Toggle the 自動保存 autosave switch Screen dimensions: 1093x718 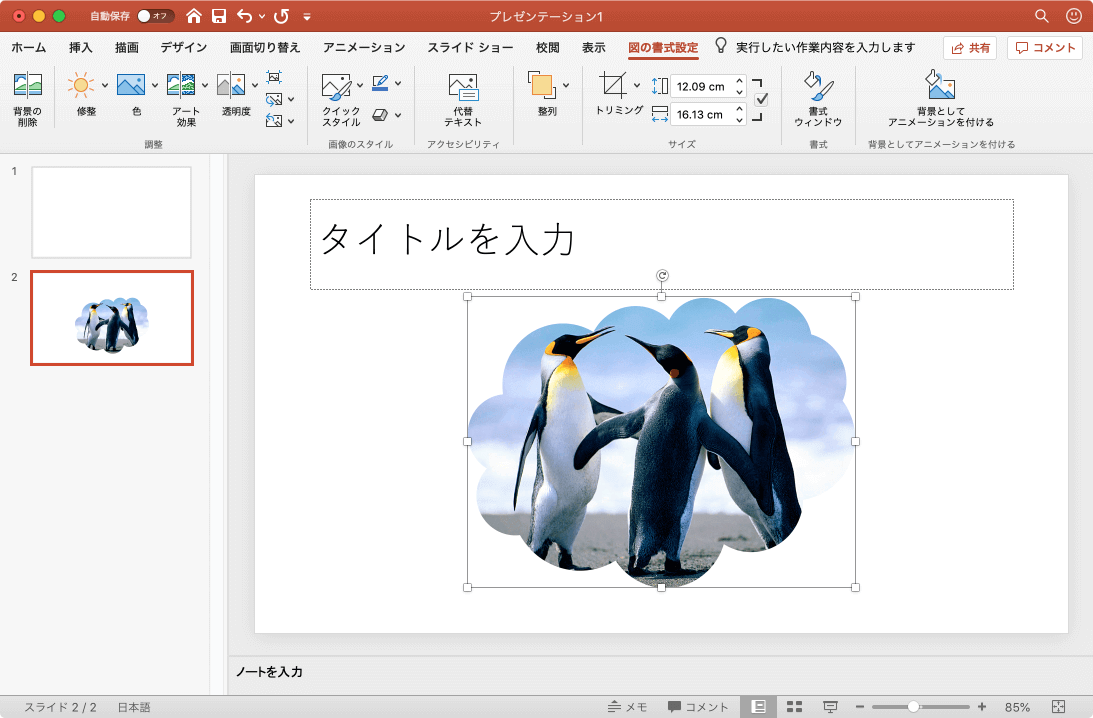(x=155, y=16)
